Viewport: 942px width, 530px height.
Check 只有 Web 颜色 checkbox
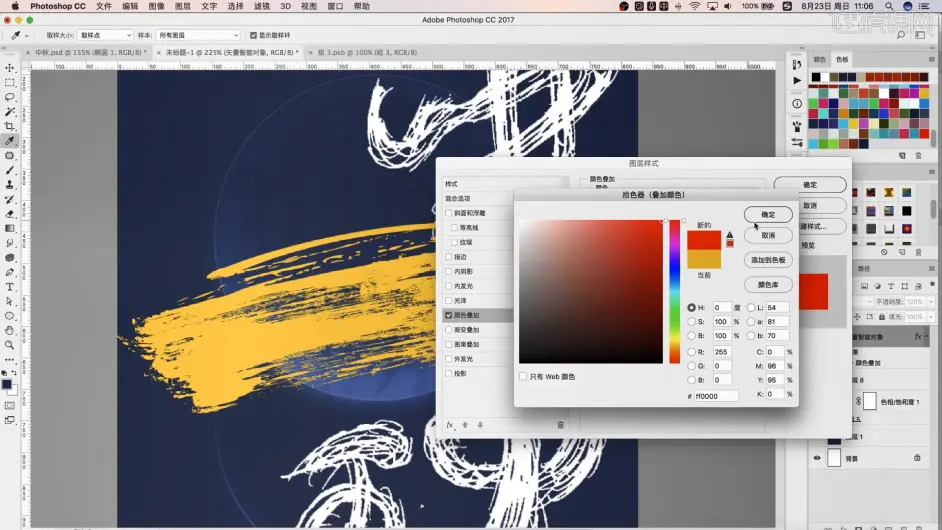click(x=523, y=376)
